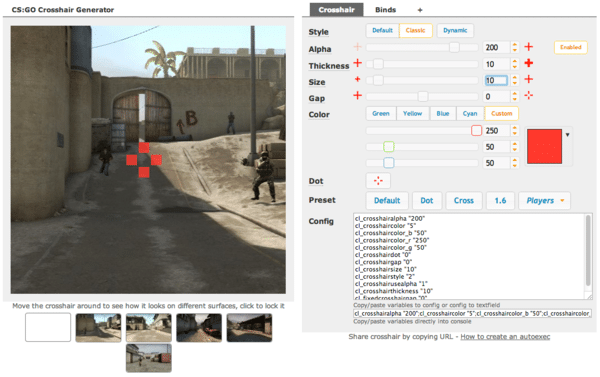Choose the Blue crosshair color
This screenshot has height=377, width=600.
(443, 113)
